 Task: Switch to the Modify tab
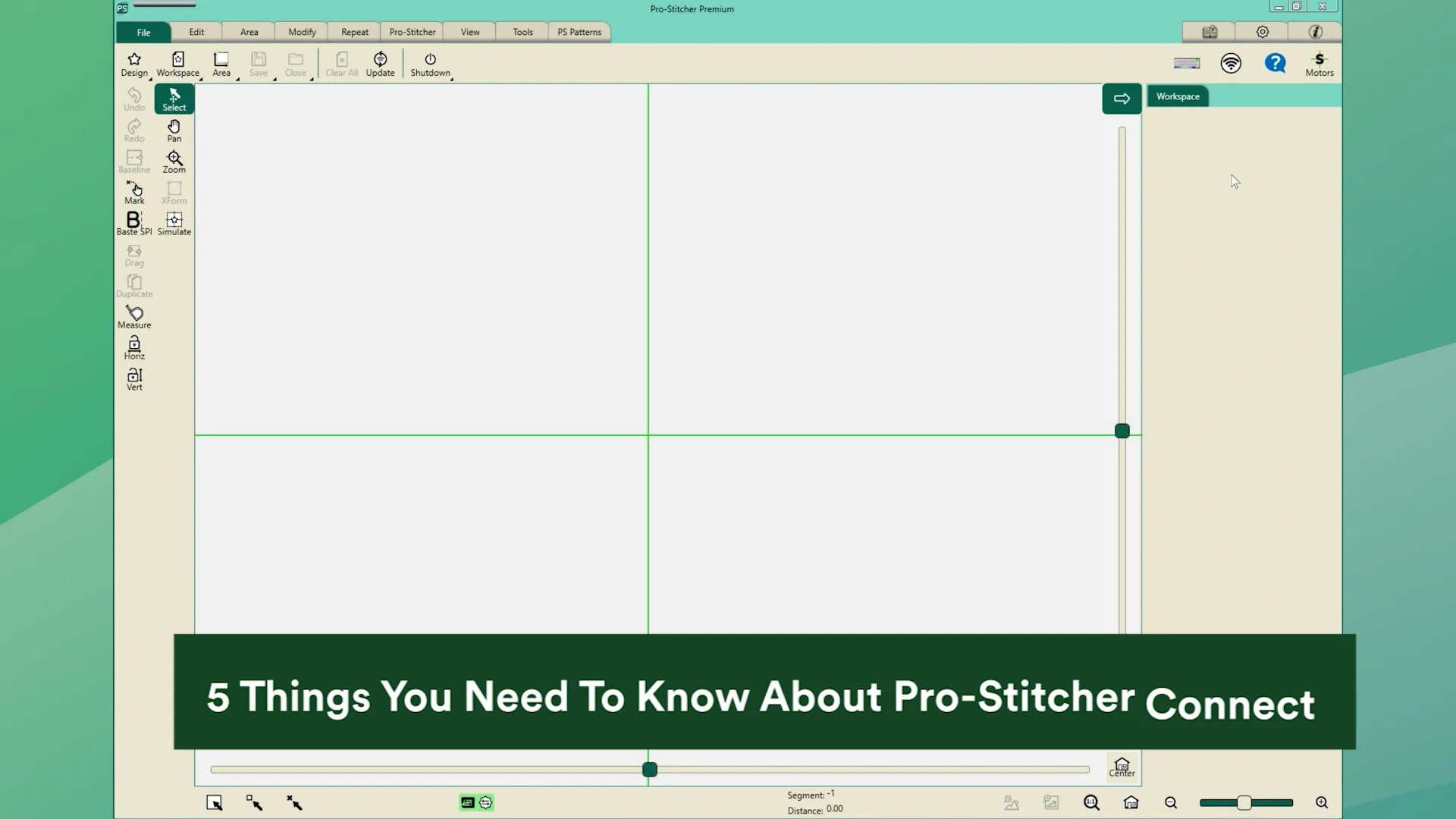pos(302,32)
